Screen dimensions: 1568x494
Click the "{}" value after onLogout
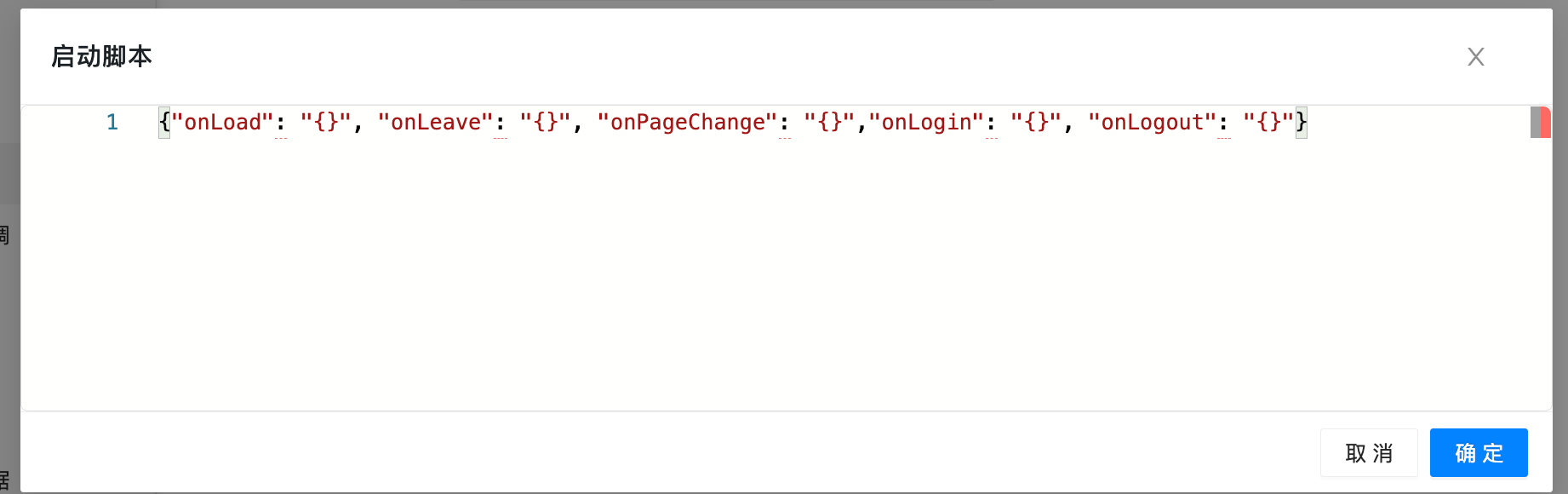[1268, 123]
